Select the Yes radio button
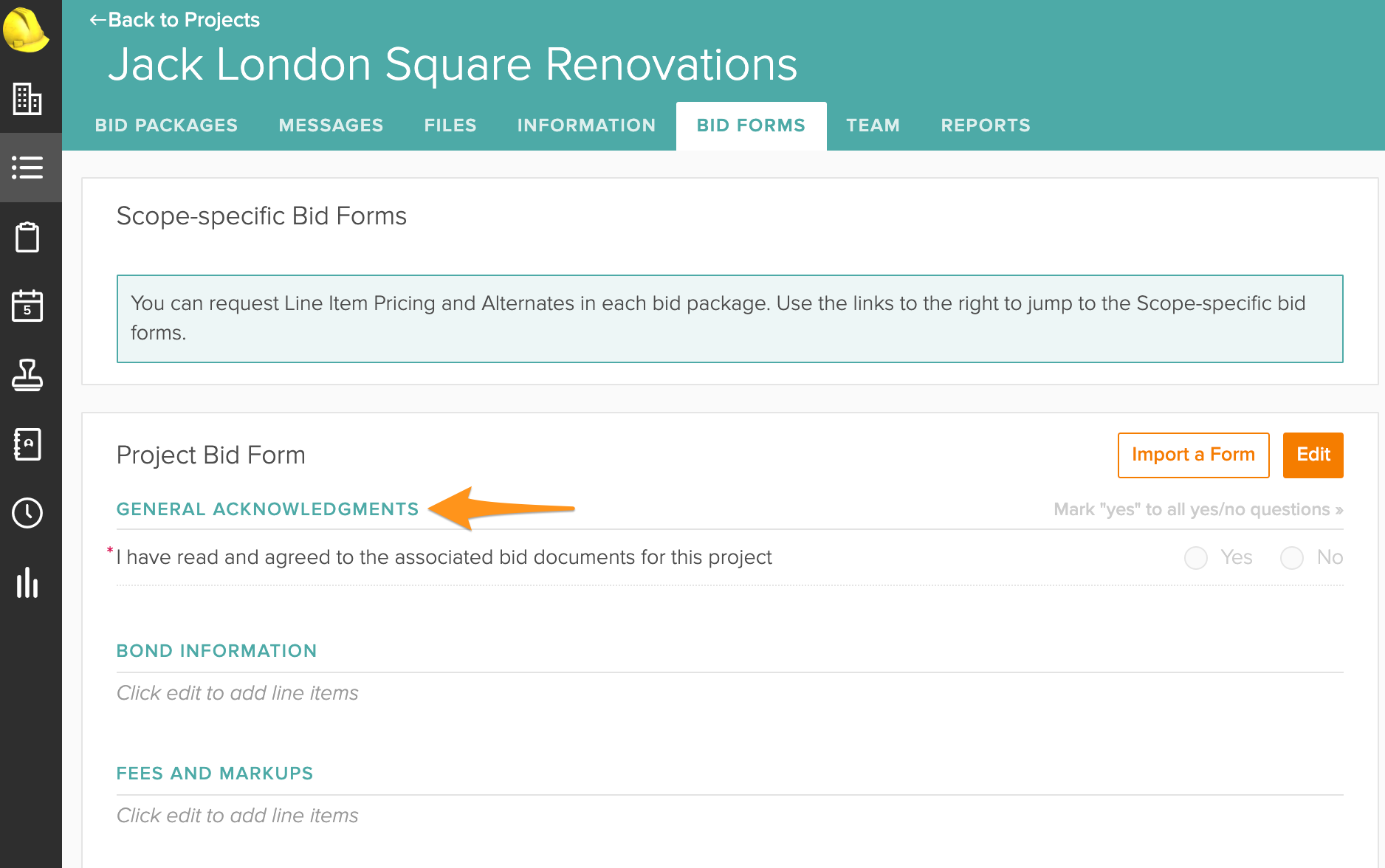 click(x=1196, y=558)
